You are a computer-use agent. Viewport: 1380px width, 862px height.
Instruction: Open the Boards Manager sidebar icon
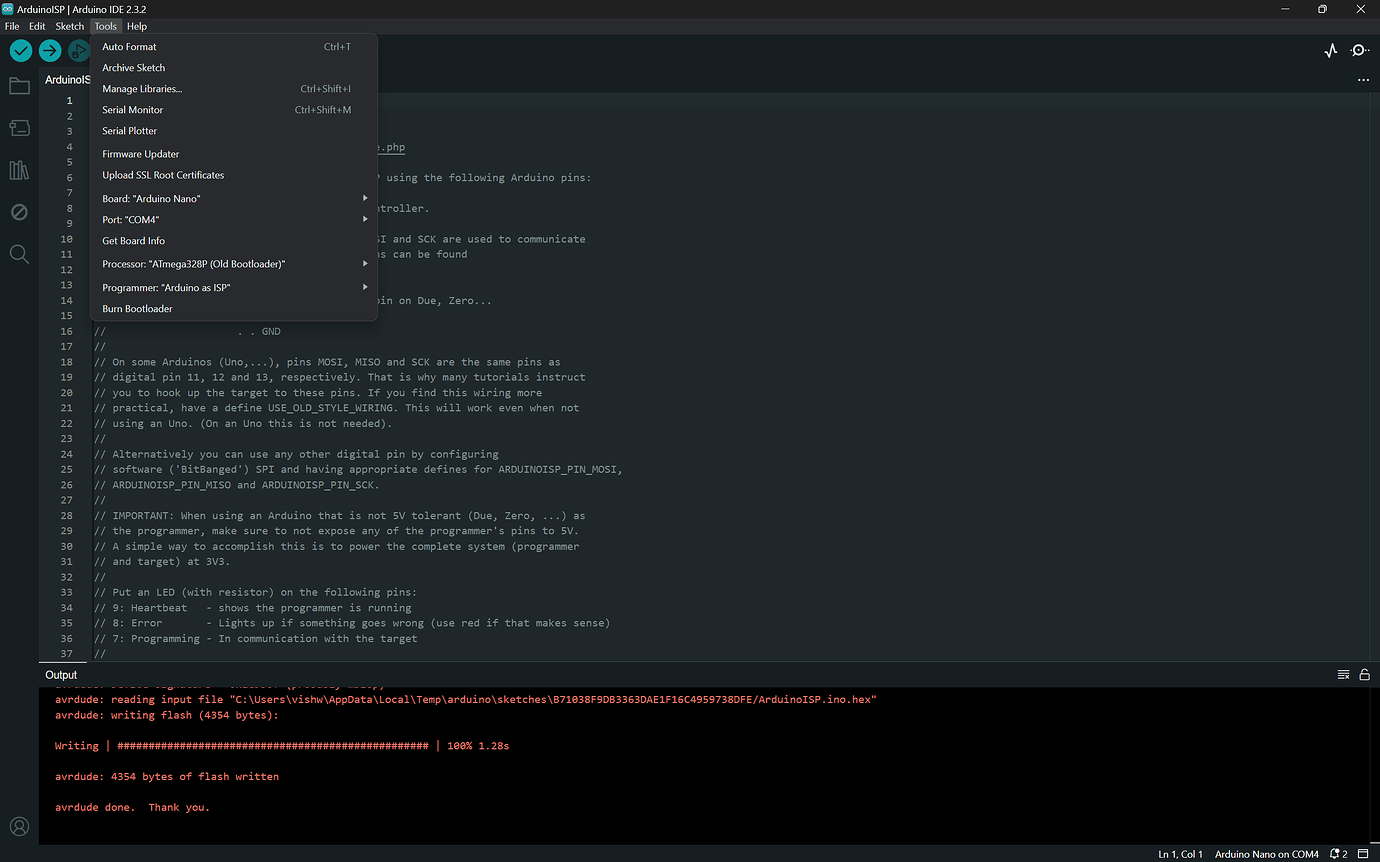pos(19,128)
